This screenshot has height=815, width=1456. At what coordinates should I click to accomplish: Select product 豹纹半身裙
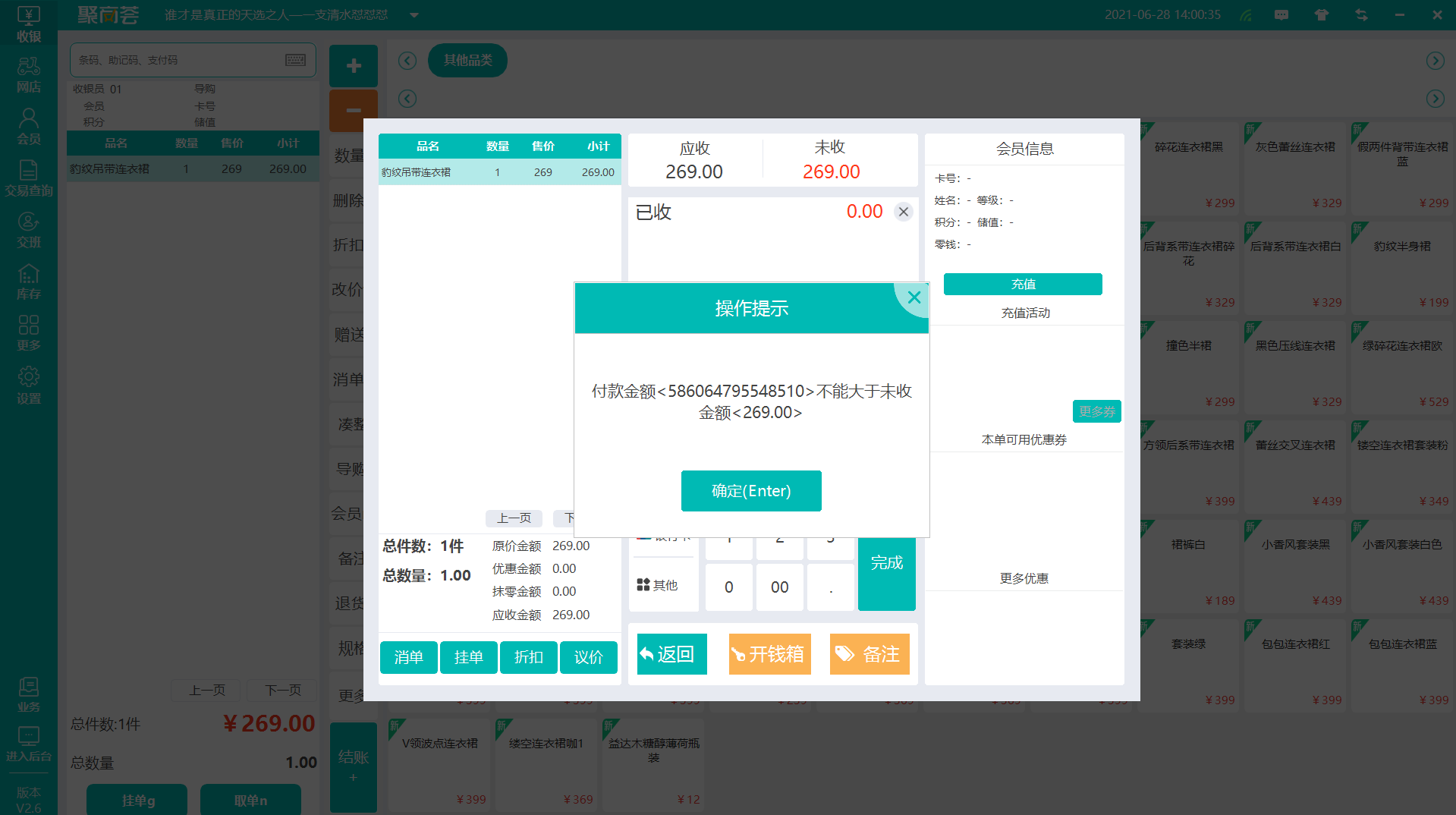click(x=1402, y=266)
